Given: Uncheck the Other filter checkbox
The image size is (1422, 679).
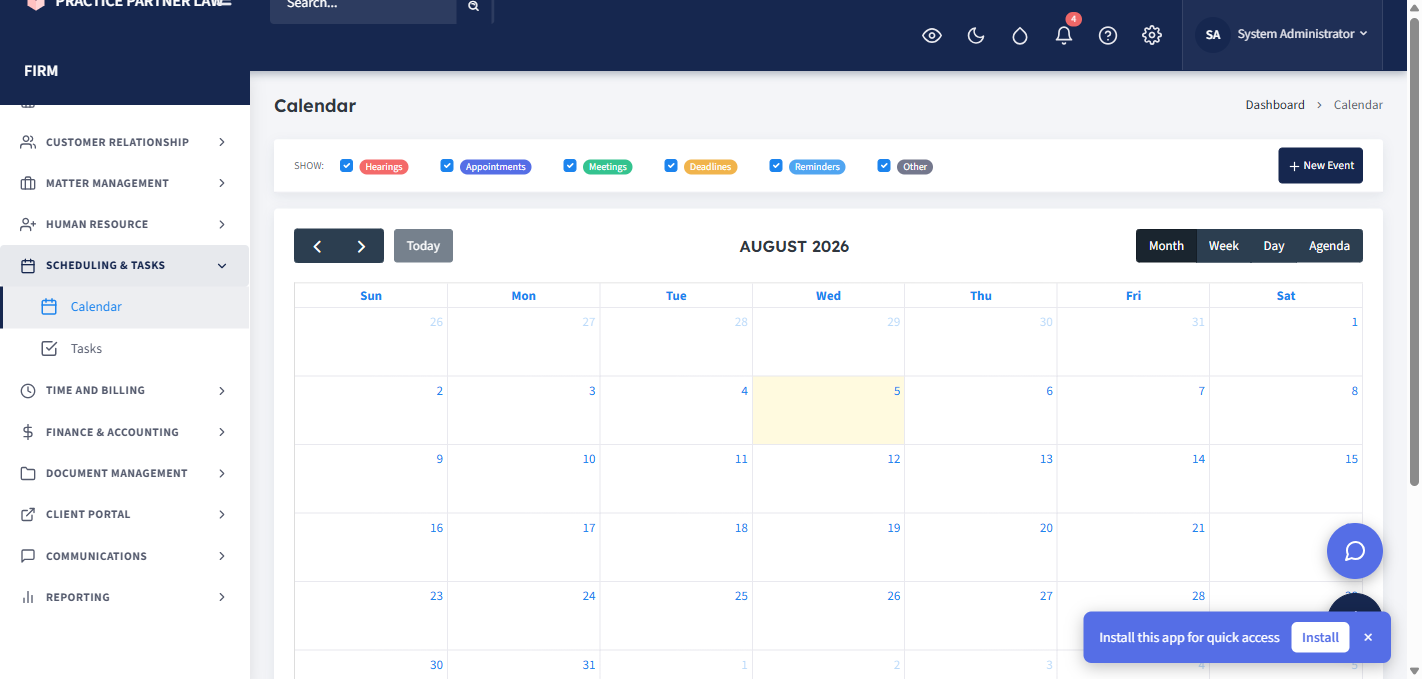Looking at the screenshot, I should (884, 166).
